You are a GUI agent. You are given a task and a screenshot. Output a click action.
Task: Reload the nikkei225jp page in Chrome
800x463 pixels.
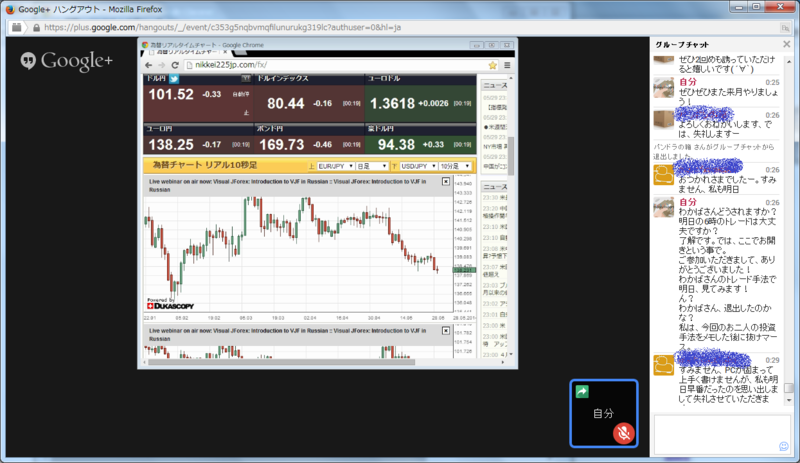pyautogui.click(x=175, y=65)
